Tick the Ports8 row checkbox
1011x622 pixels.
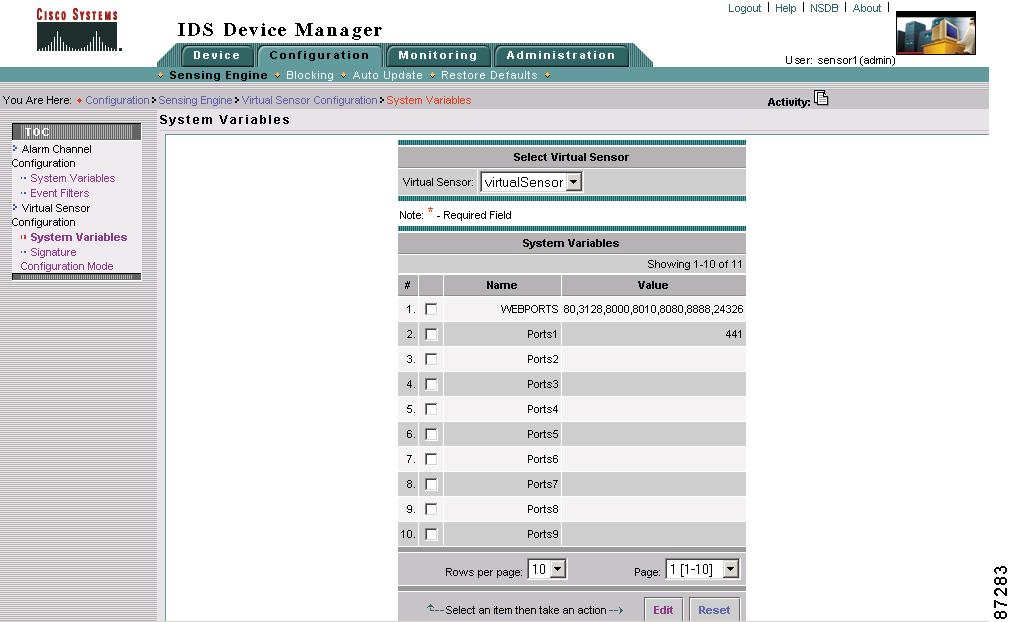431,509
